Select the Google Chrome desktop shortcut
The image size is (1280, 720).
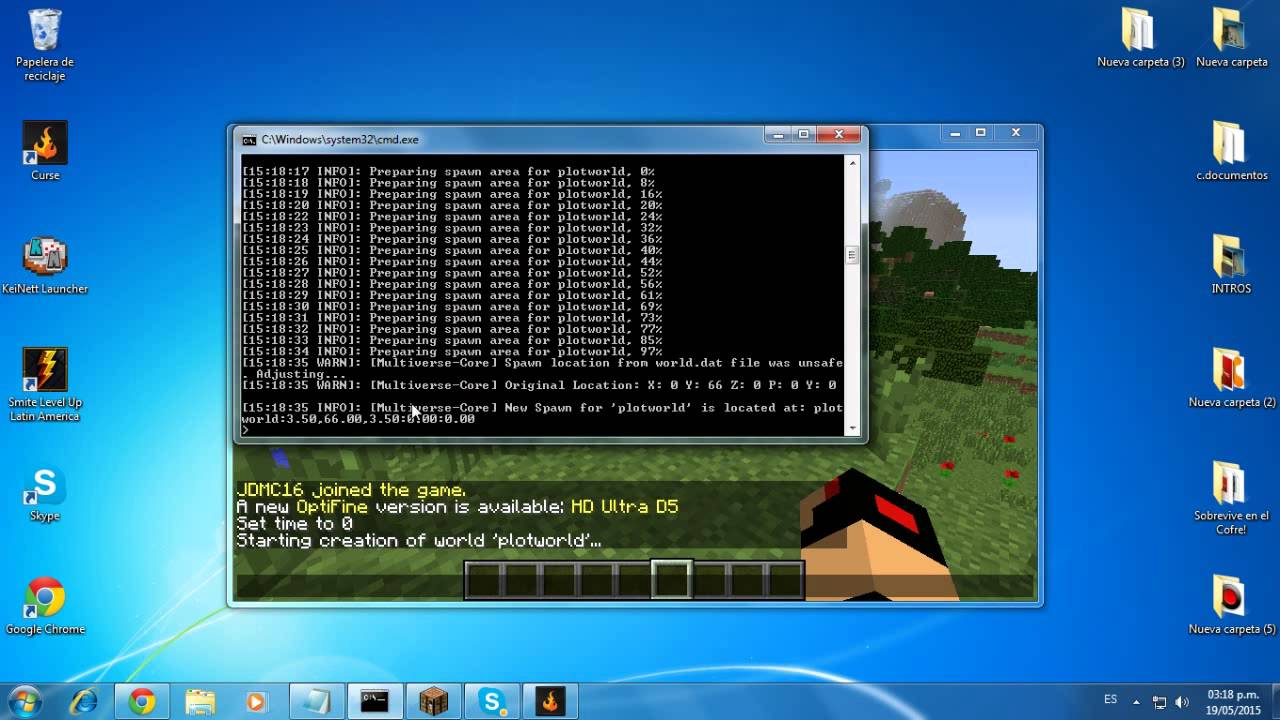[45, 606]
